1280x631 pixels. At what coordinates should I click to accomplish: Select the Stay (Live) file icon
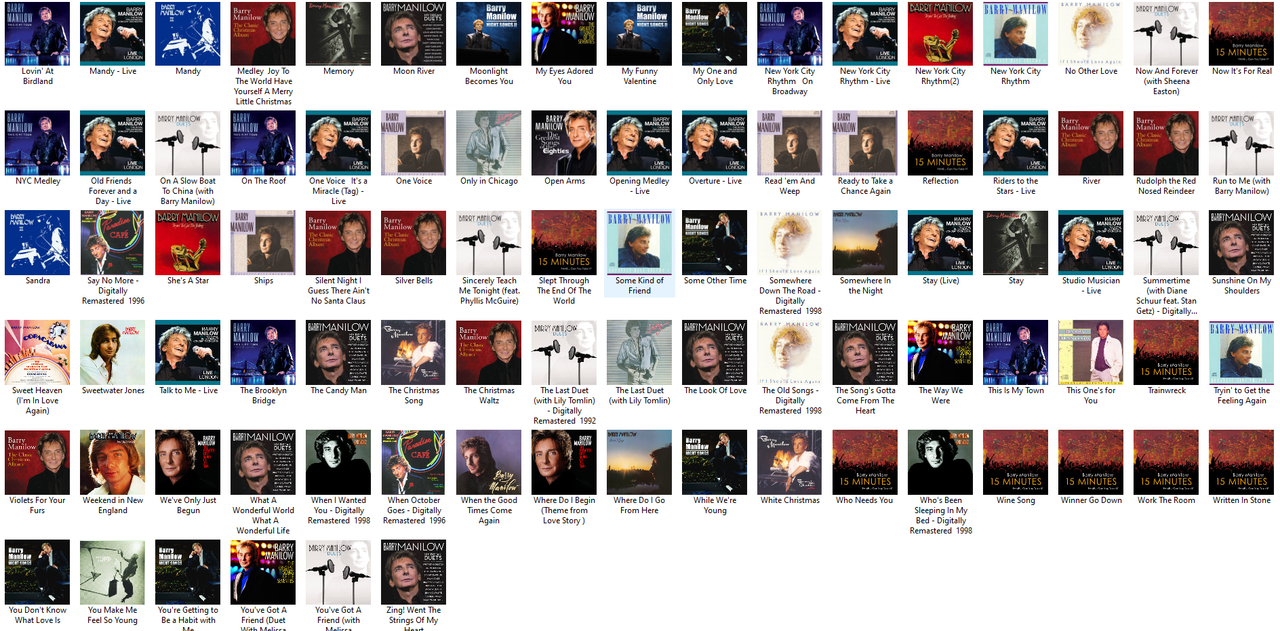point(940,243)
